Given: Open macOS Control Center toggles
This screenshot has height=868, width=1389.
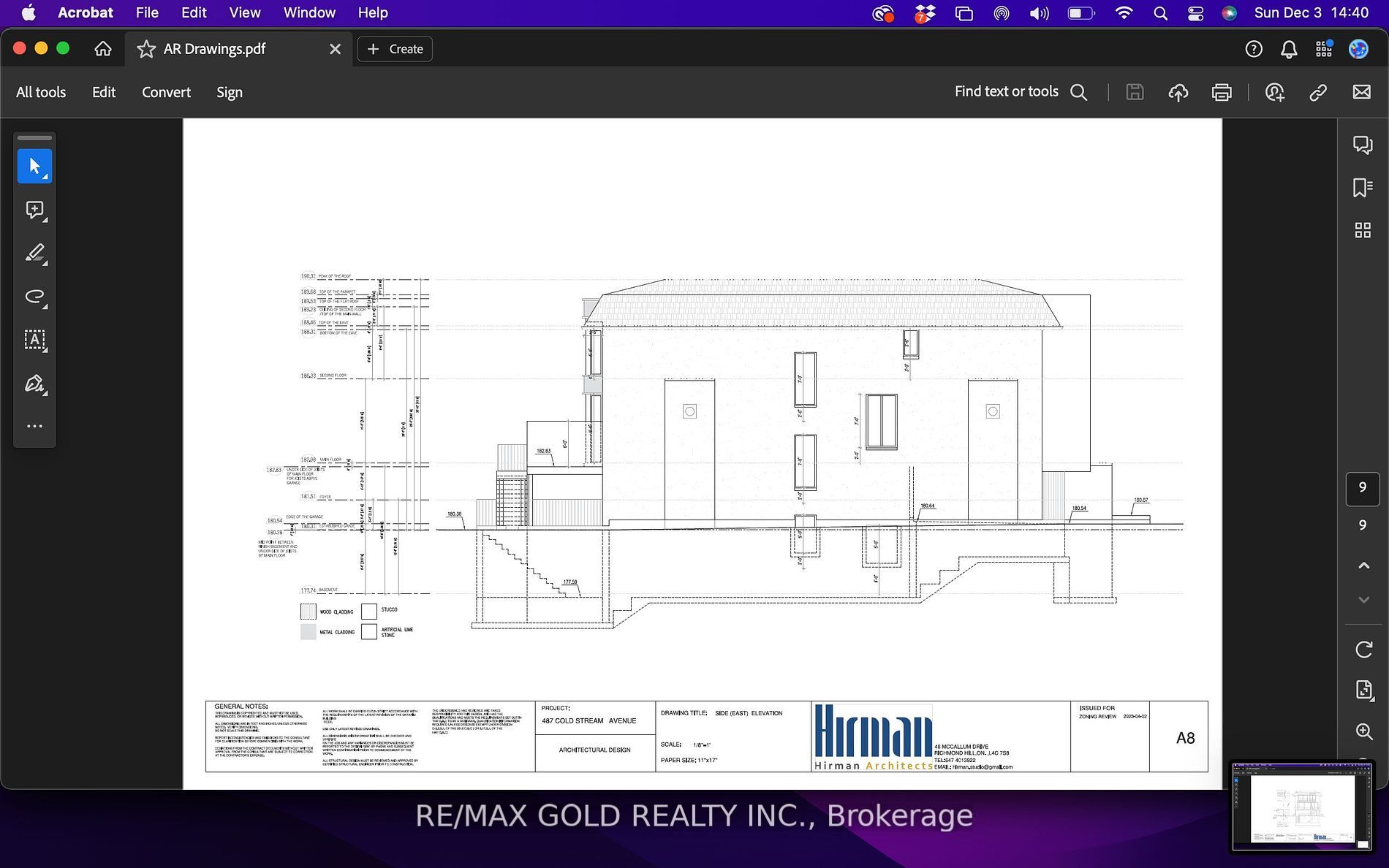Looking at the screenshot, I should 1195,13.
